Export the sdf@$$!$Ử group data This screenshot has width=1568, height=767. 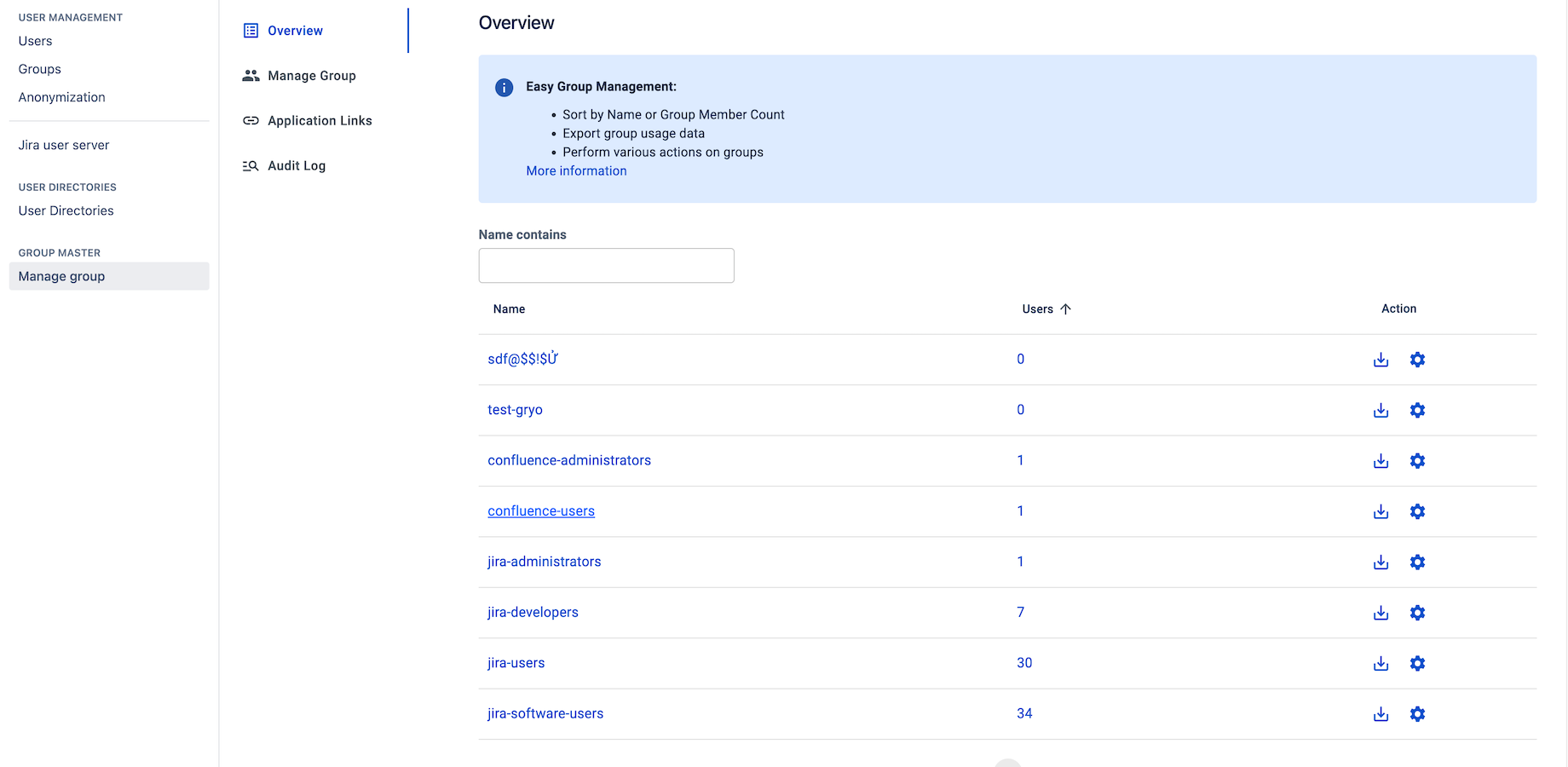(x=1381, y=360)
